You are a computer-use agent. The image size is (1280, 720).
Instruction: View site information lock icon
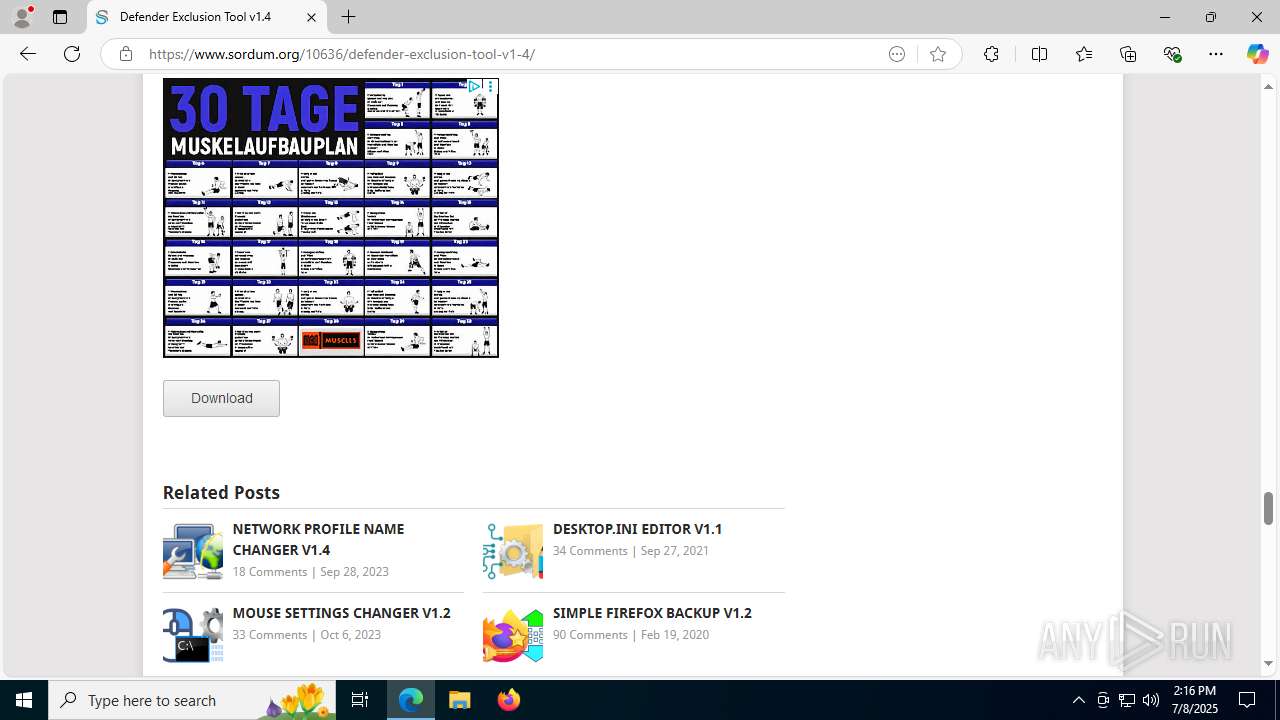click(x=125, y=54)
